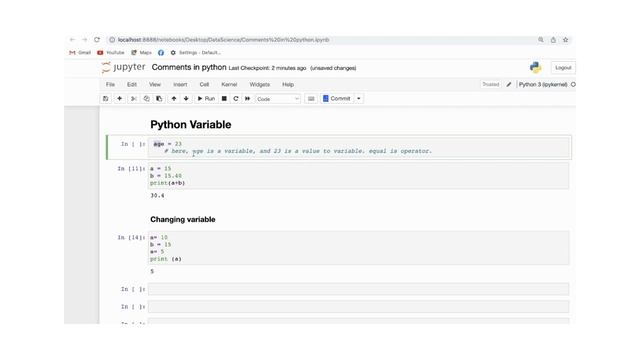Image resolution: width=640 pixels, height=360 pixels.
Task: Open command palette keyboard icon
Action: pos(311,98)
